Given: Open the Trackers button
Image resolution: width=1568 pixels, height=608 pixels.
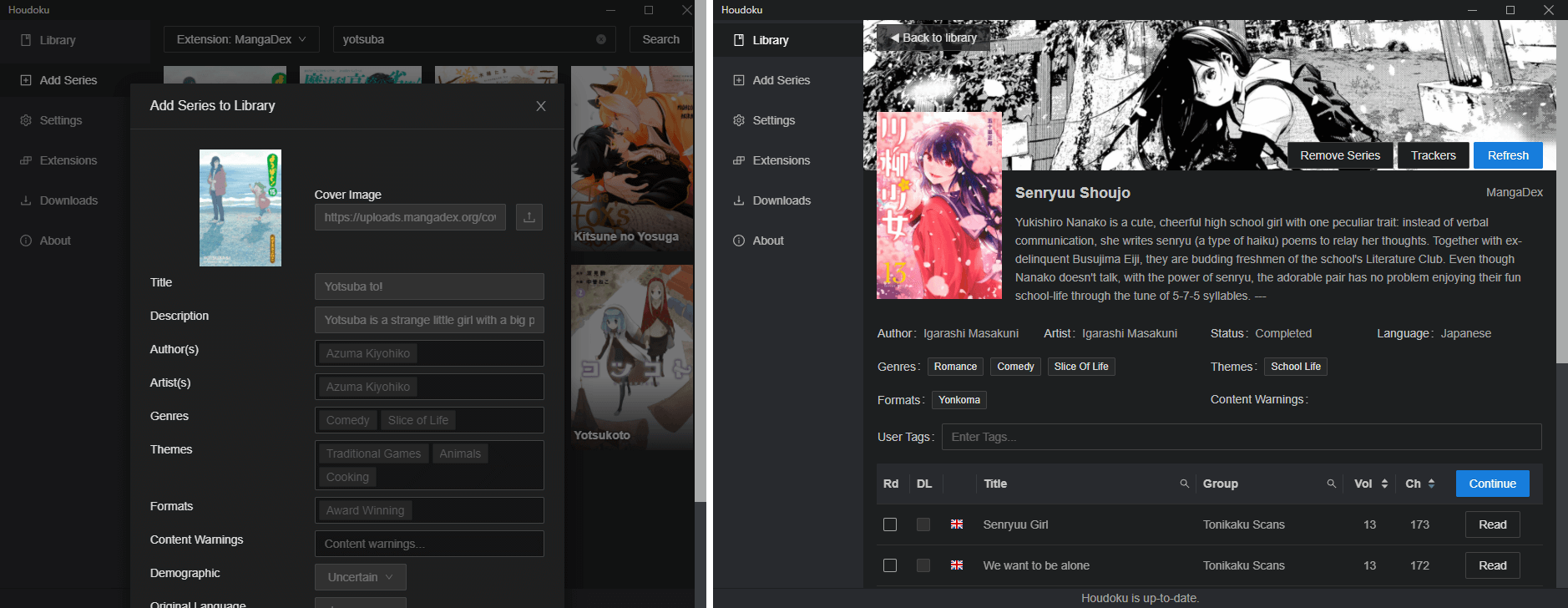Looking at the screenshot, I should pos(1433,155).
